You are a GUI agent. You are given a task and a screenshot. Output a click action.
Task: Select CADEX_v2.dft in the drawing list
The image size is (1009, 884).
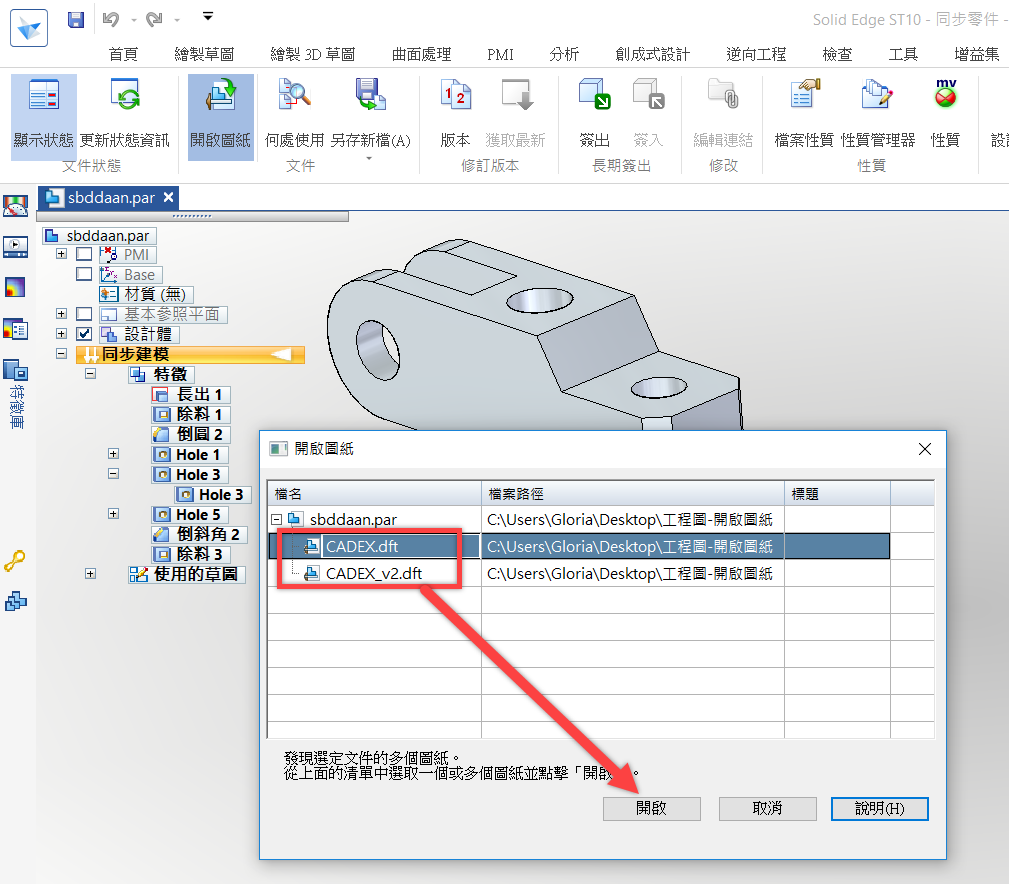click(373, 573)
